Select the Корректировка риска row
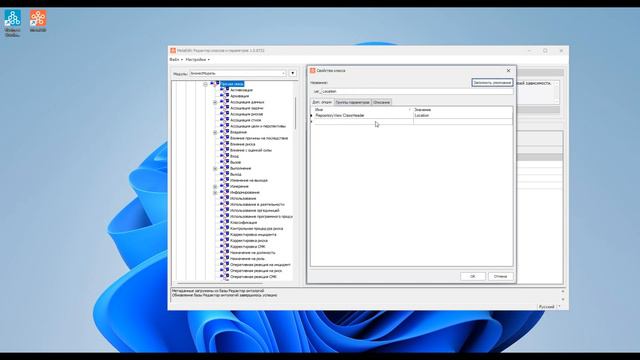This screenshot has width=640, height=360. click(249, 240)
